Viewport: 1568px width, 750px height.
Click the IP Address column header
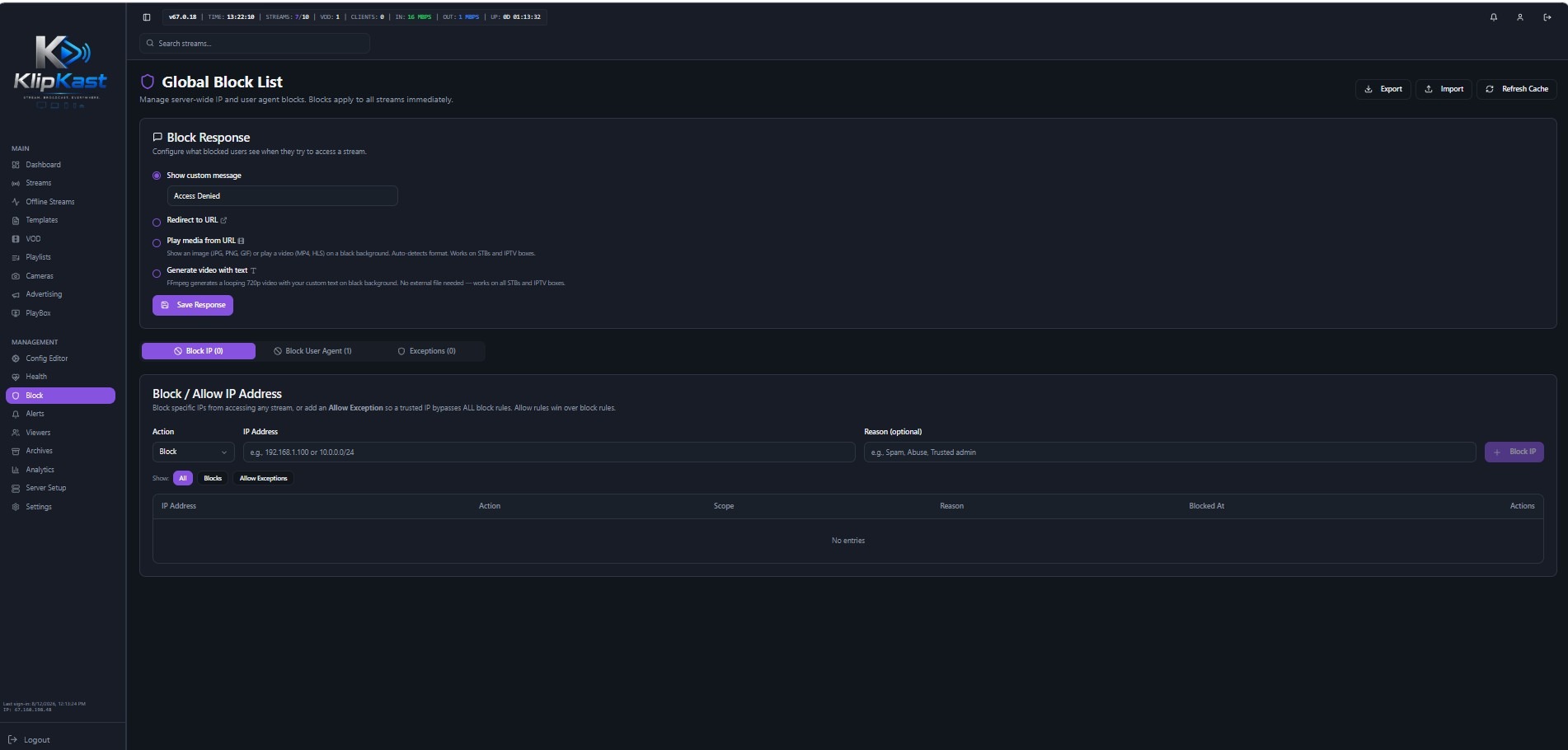pos(179,506)
